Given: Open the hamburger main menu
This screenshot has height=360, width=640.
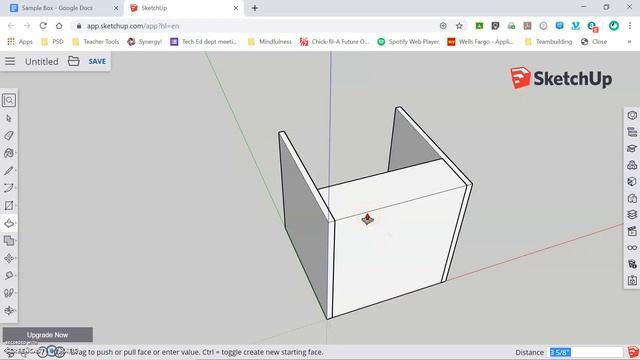Looking at the screenshot, I should click(10, 61).
